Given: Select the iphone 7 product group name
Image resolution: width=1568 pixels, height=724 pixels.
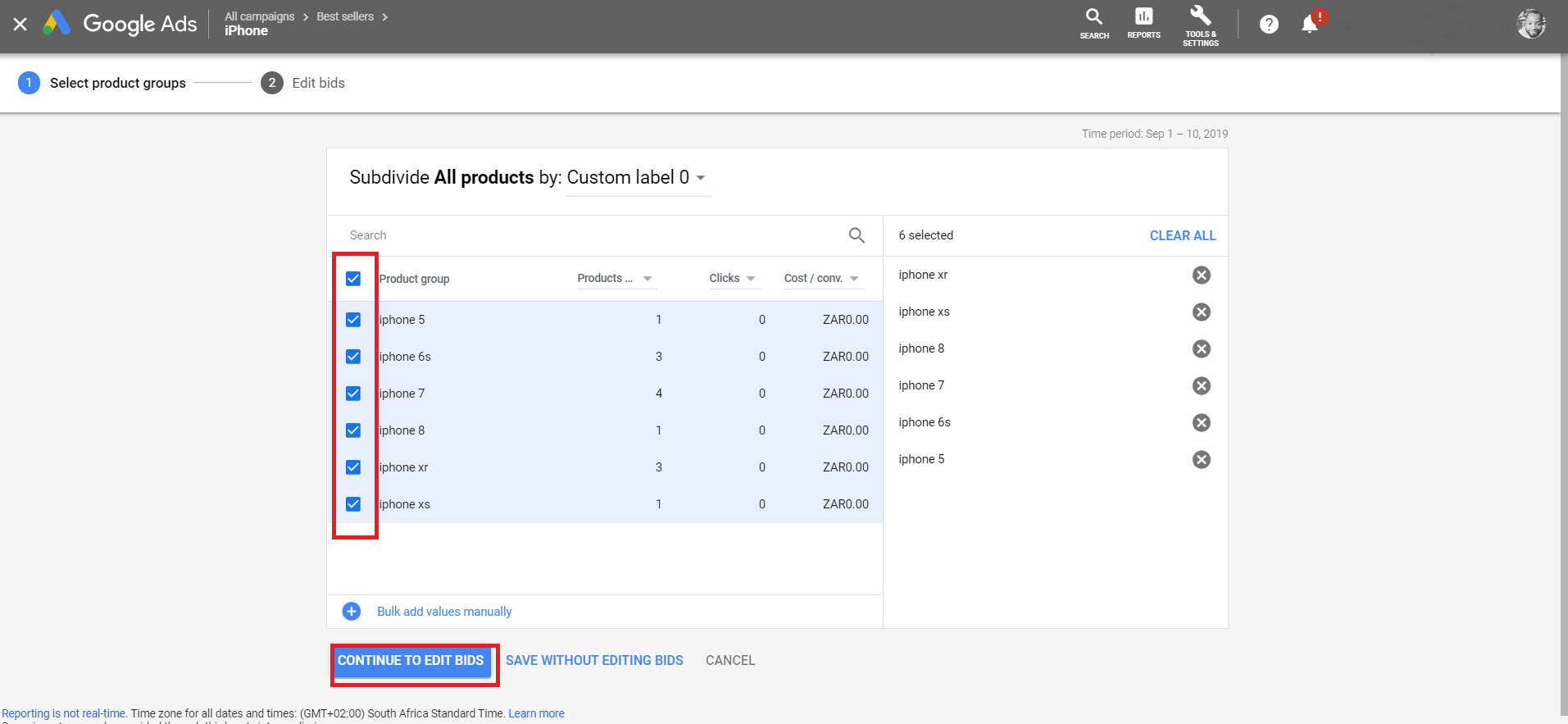Looking at the screenshot, I should point(402,394).
